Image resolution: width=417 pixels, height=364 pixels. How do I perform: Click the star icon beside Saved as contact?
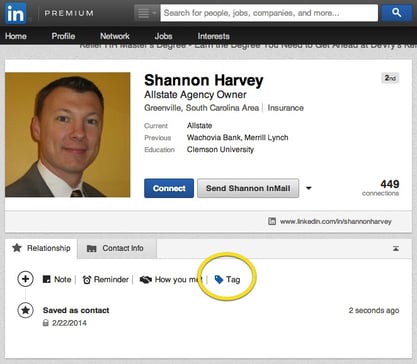click(x=25, y=310)
